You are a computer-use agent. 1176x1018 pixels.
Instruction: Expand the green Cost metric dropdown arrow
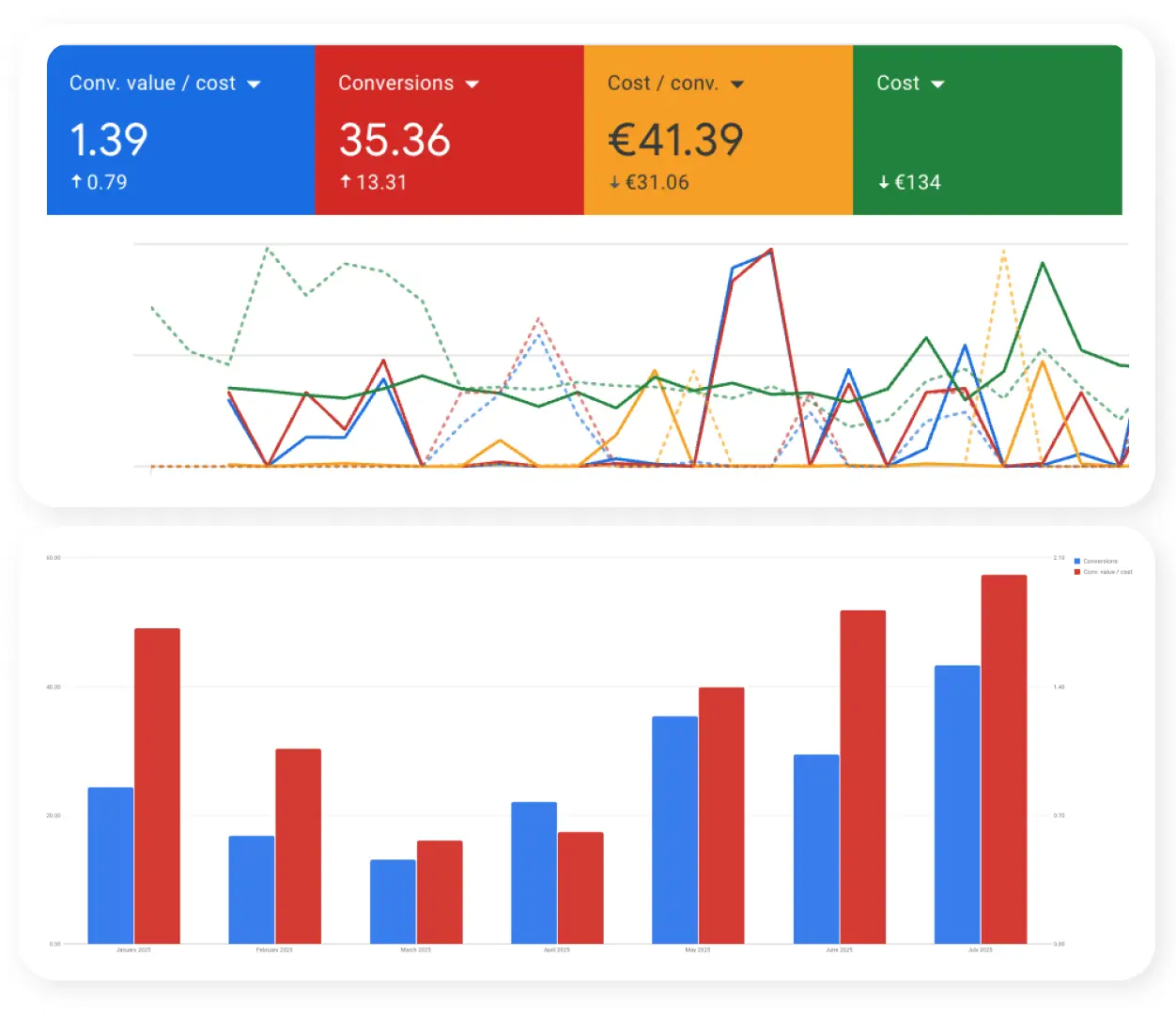(937, 85)
